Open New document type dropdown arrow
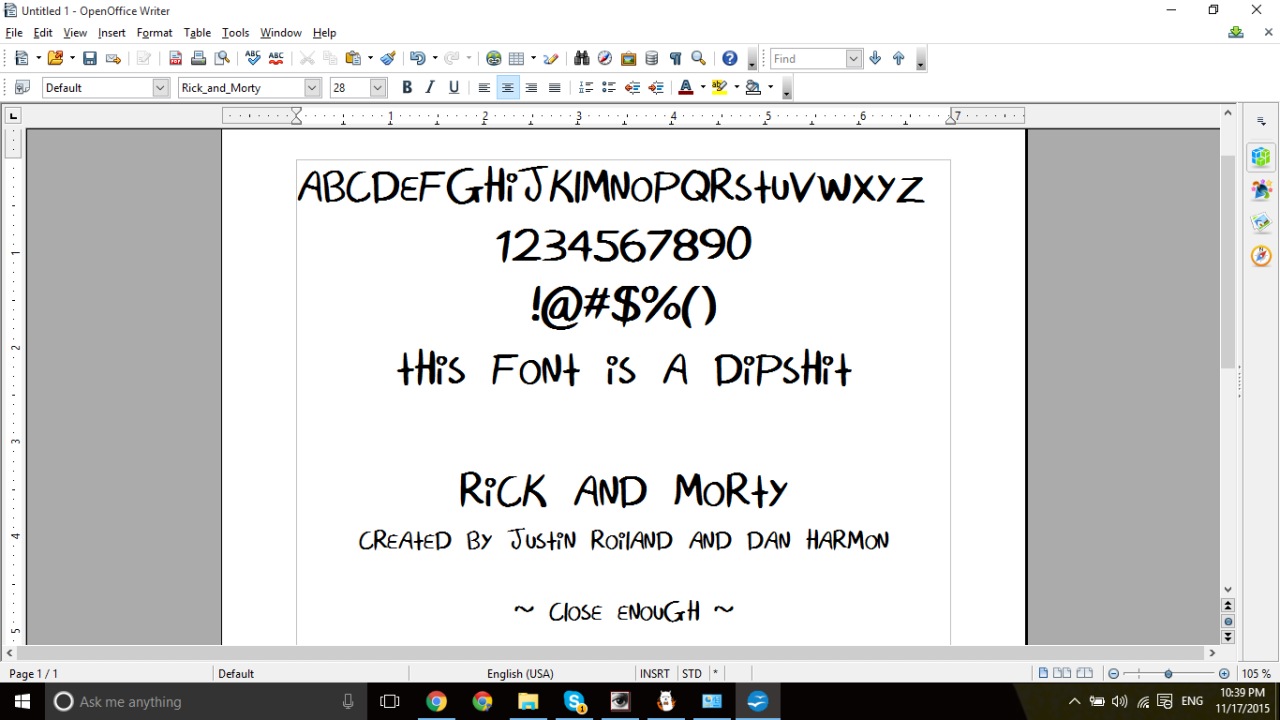The image size is (1280, 720). point(38,59)
